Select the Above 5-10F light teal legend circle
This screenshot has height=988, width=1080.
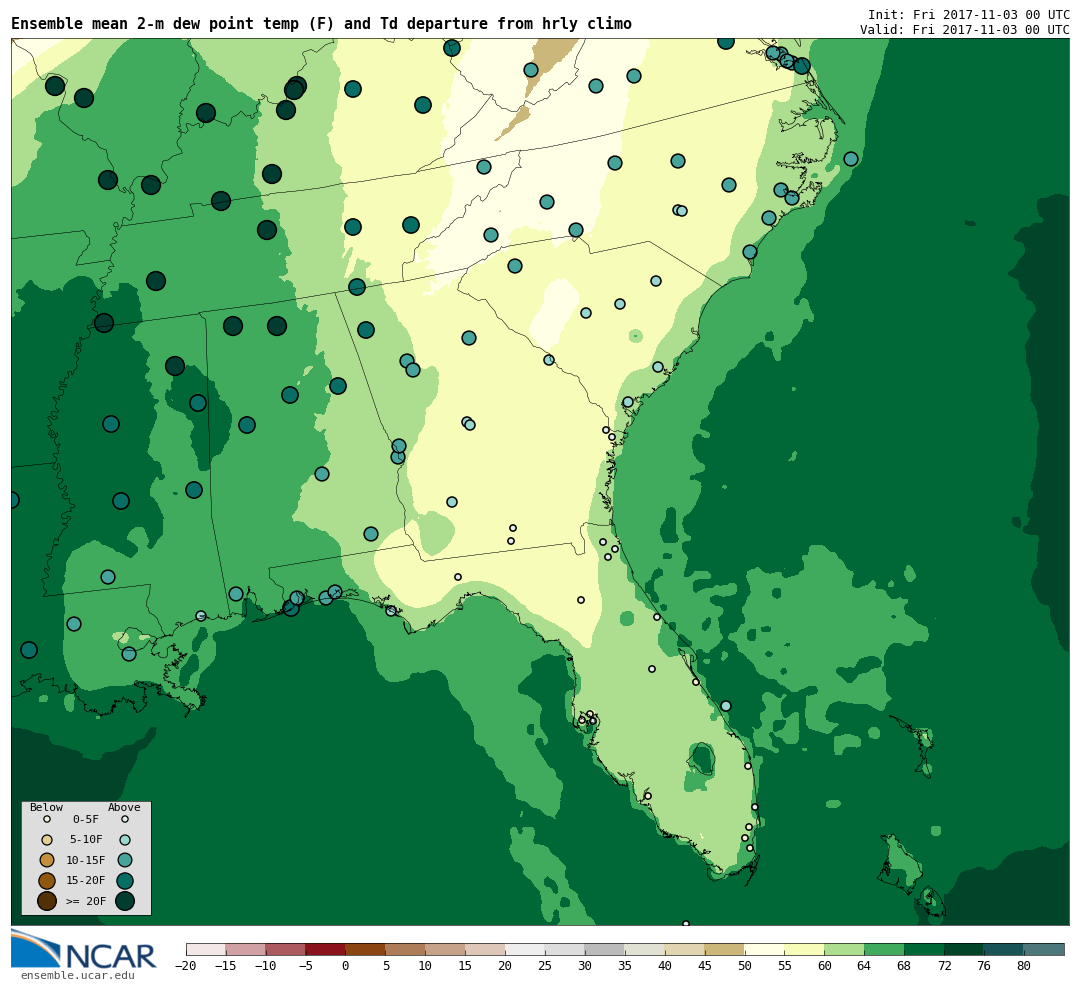(125, 840)
